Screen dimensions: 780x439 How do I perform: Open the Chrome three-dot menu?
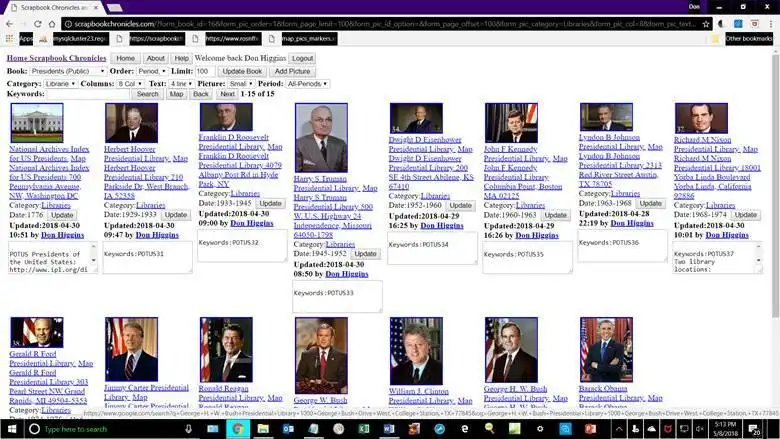[771, 24]
